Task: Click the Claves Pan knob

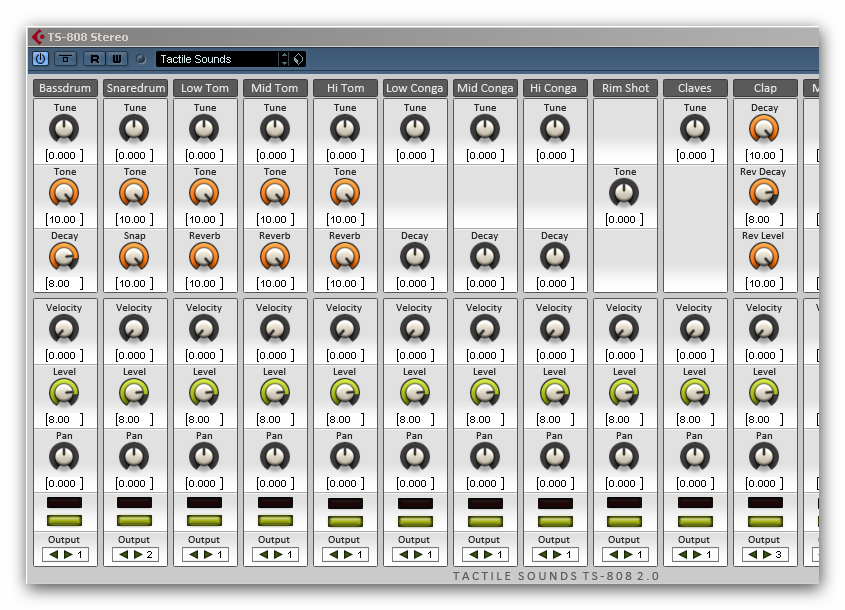Action: click(695, 458)
